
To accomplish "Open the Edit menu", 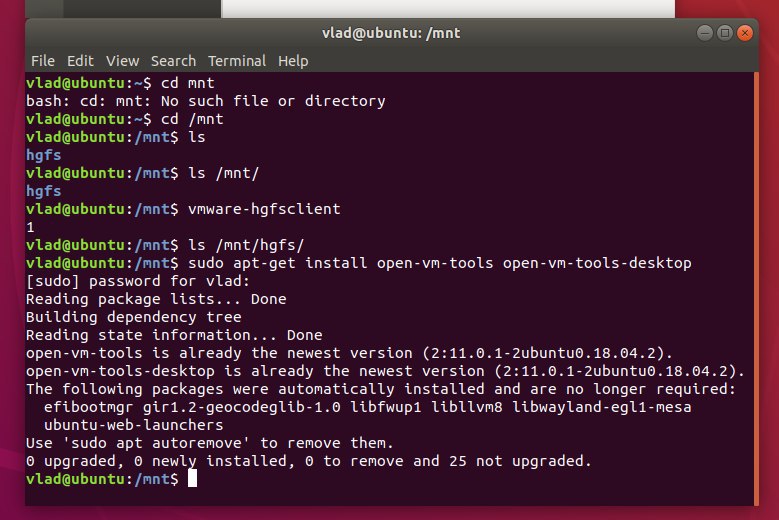I will point(80,61).
